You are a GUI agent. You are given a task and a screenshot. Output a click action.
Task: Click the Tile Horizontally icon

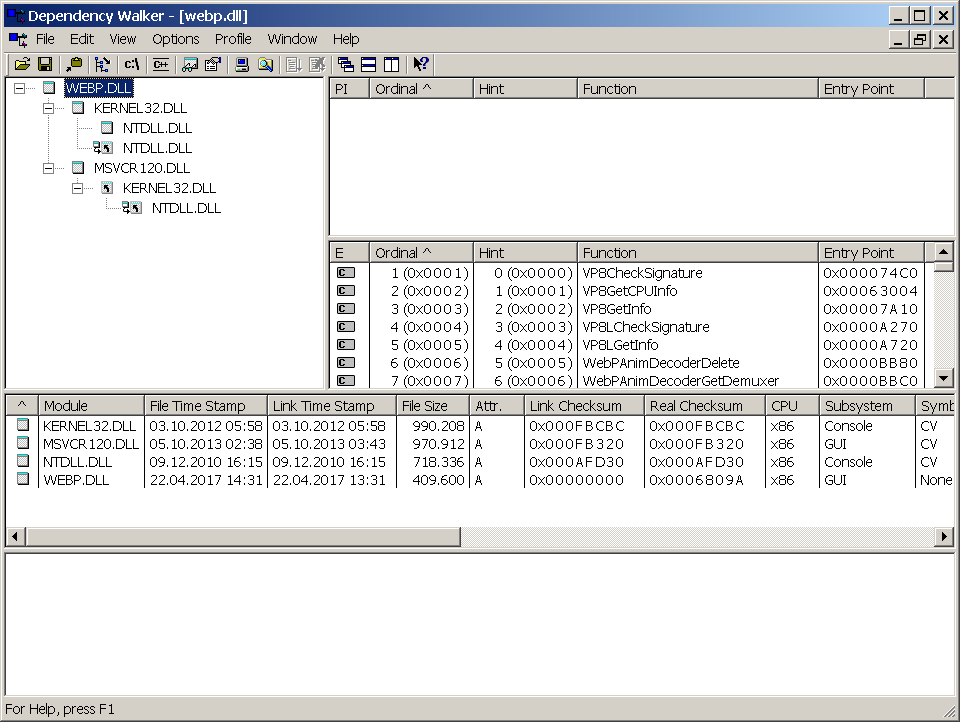[x=368, y=65]
